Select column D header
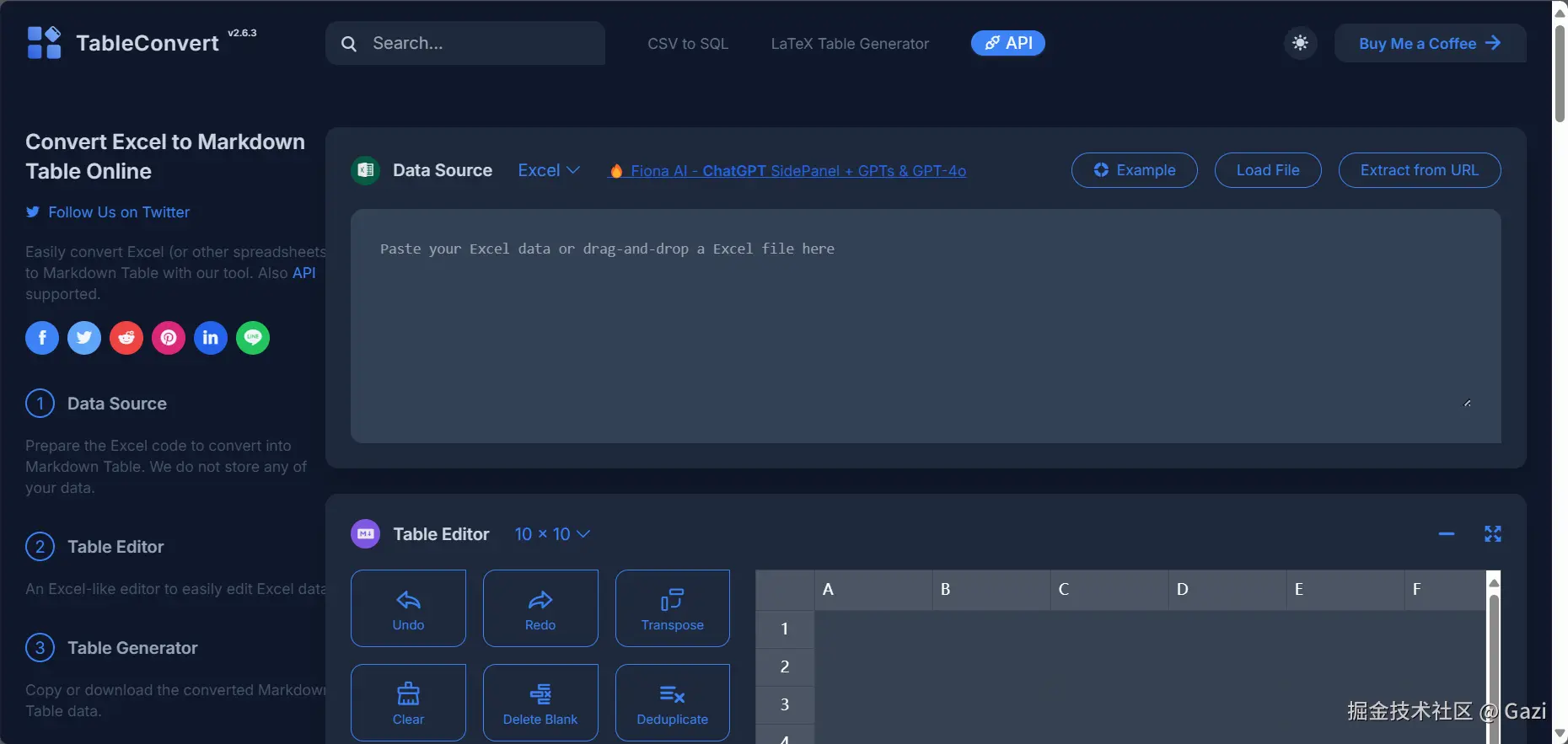The height and width of the screenshot is (744, 1568). pos(1227,590)
